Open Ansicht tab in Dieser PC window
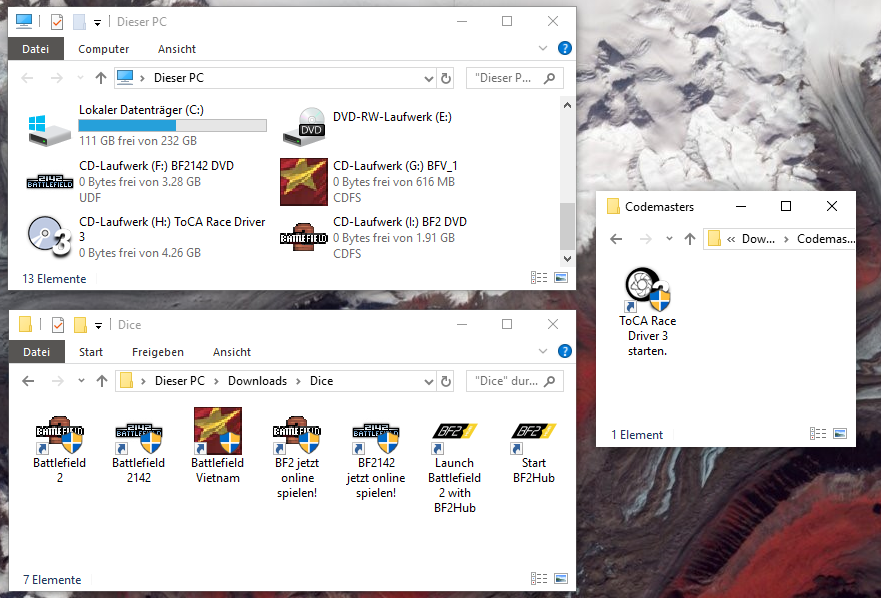 pyautogui.click(x=177, y=49)
